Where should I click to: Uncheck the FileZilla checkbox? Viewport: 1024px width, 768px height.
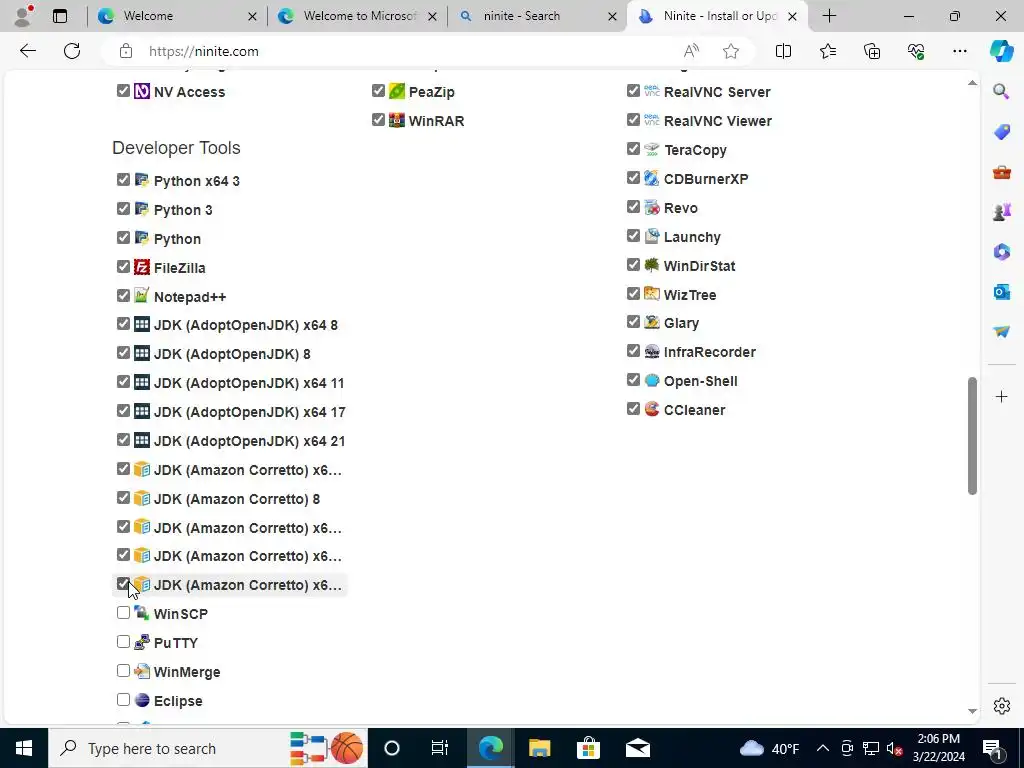coord(123,266)
